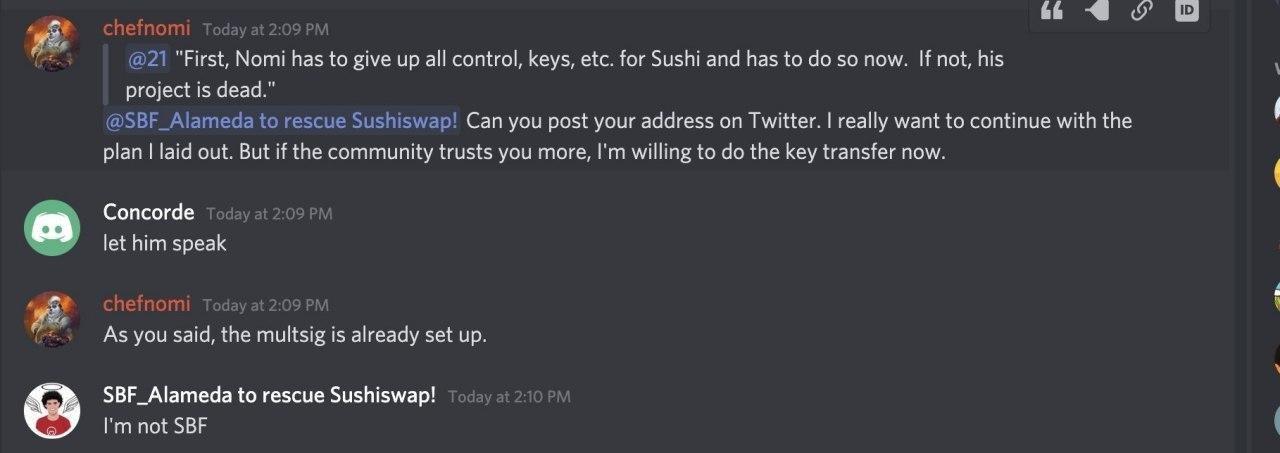This screenshot has width=1280, height=453.
Task: Click chefnomi username above the multsig message
Action: click(x=146, y=303)
